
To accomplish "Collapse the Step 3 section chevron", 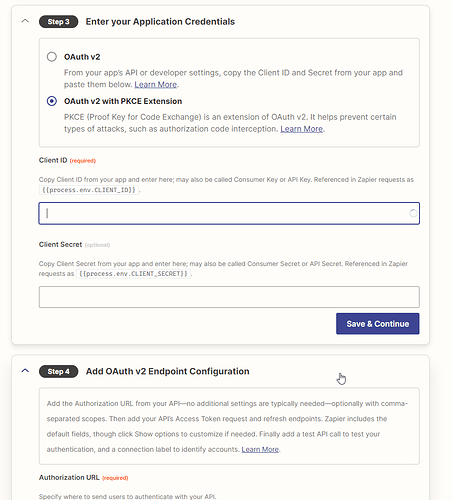I will pyautogui.click(x=25, y=21).
